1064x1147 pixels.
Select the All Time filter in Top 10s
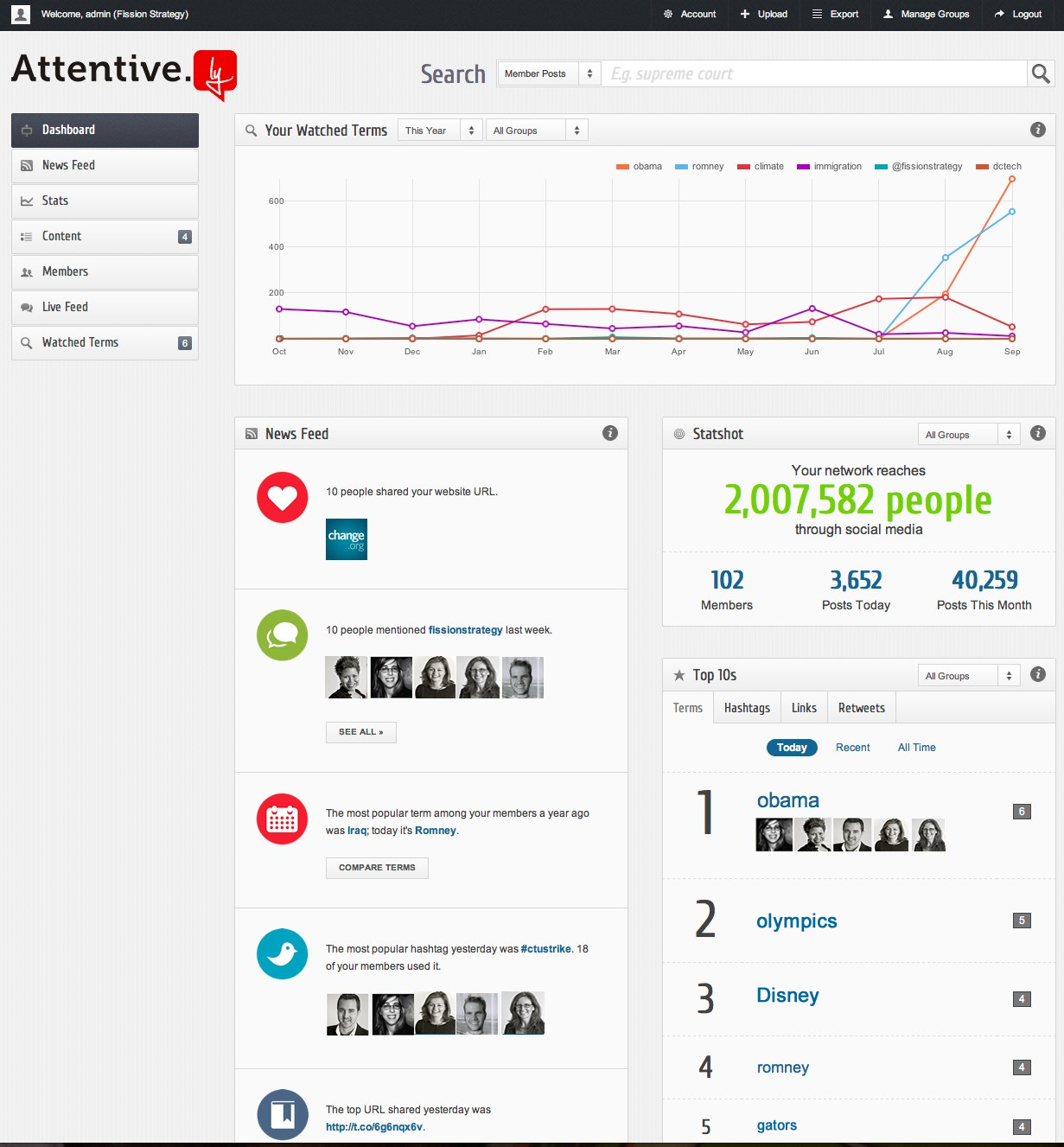coord(916,748)
